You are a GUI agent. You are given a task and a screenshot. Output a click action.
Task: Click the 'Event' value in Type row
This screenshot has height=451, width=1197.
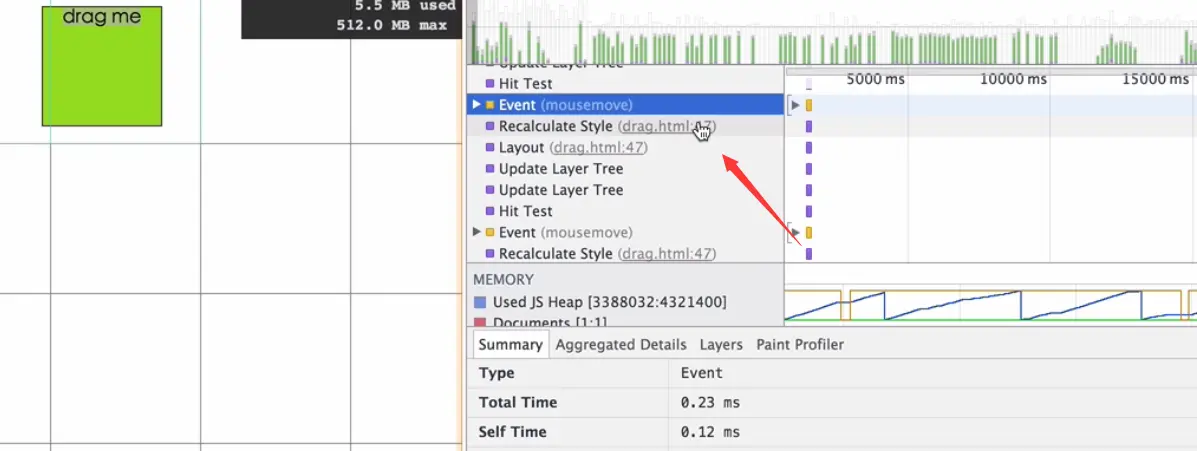tap(702, 373)
